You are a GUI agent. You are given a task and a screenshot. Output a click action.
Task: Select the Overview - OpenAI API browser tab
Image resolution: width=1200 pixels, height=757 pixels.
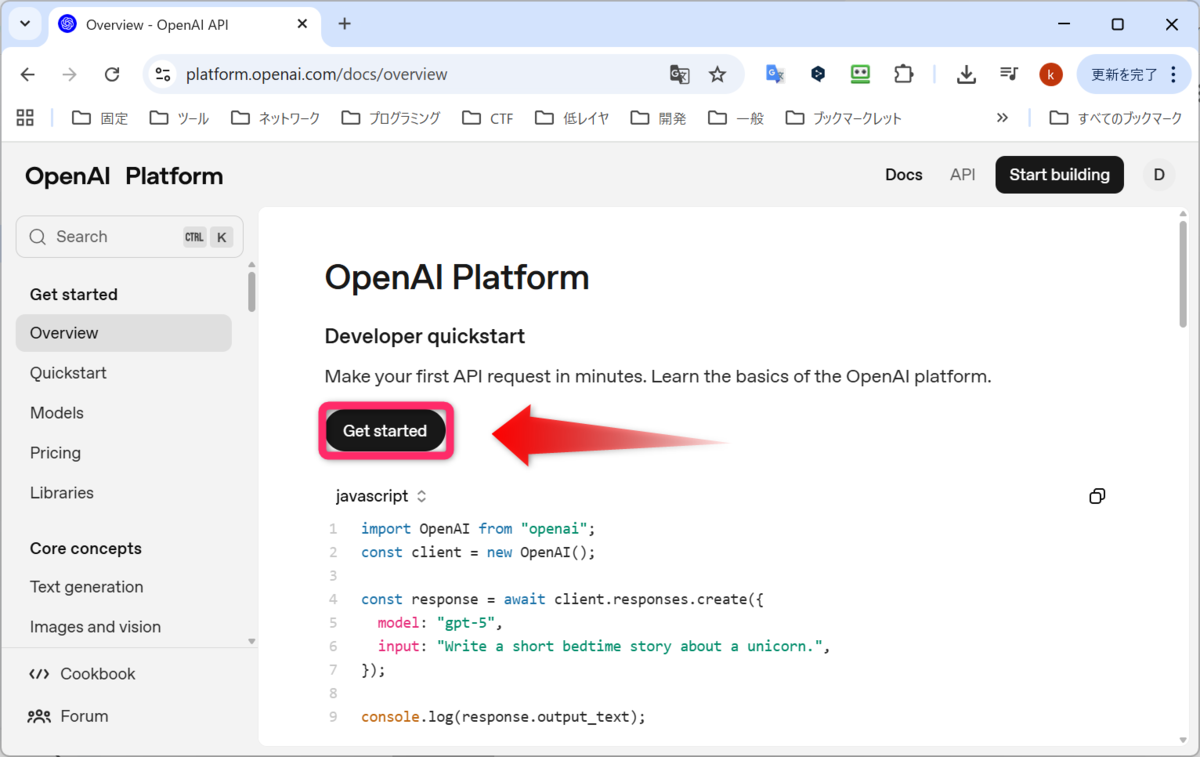185,24
